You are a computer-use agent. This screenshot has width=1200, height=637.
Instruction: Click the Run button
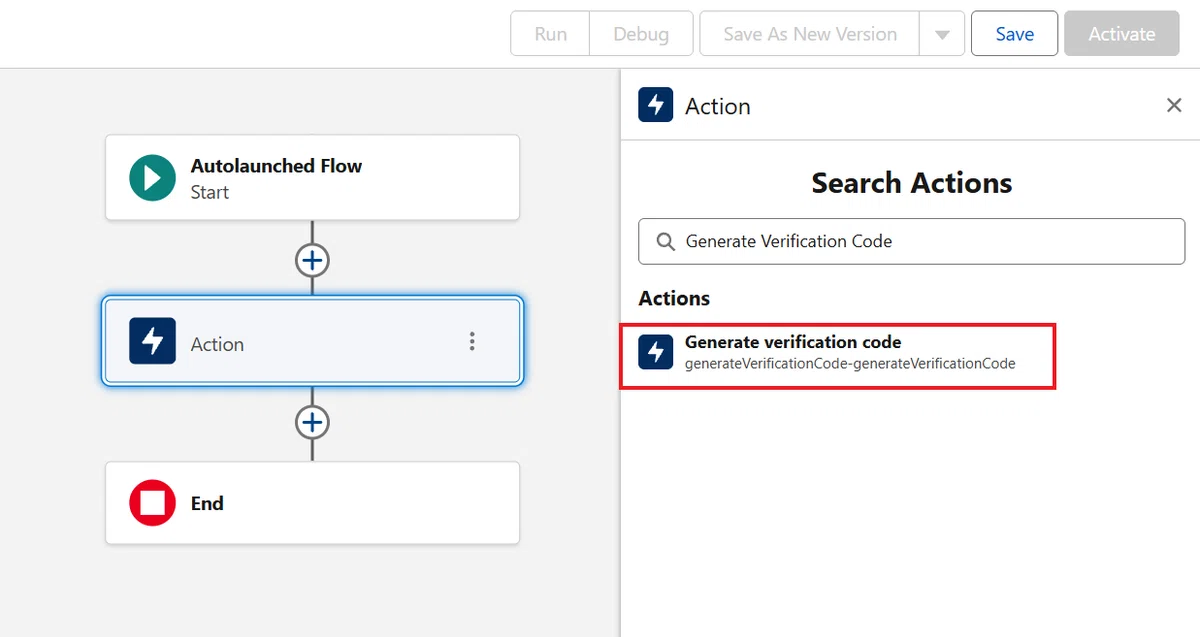pyautogui.click(x=550, y=34)
